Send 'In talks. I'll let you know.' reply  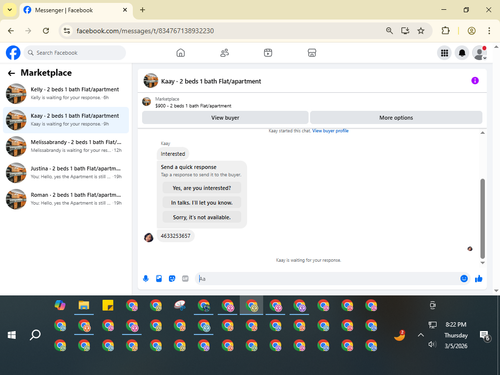(x=202, y=203)
